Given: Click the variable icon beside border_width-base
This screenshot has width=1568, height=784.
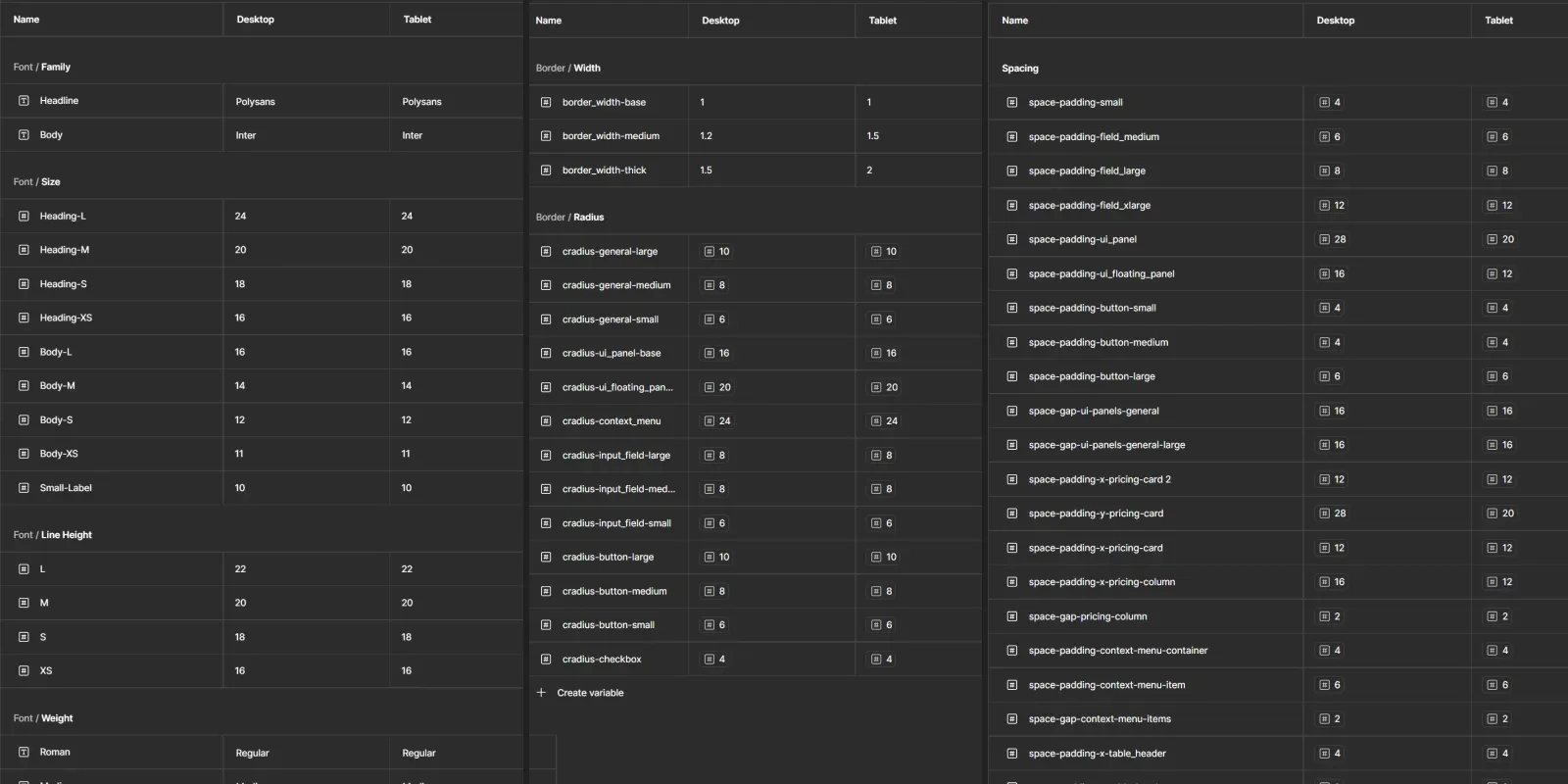Looking at the screenshot, I should (546, 102).
